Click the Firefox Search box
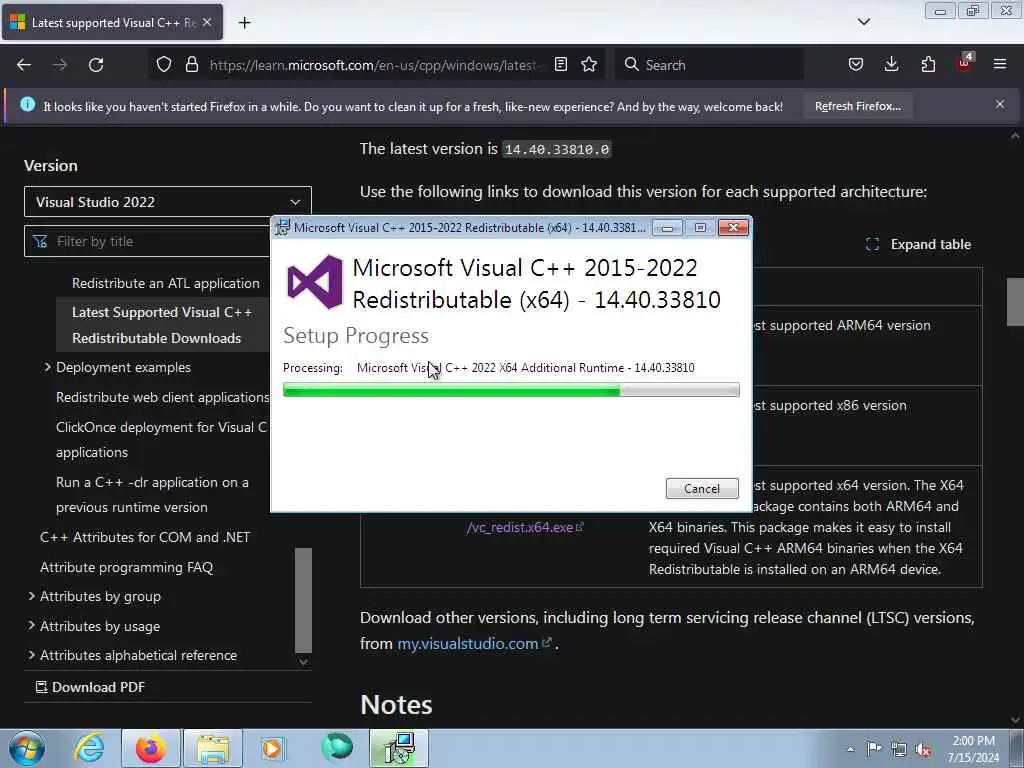Image resolution: width=1024 pixels, height=768 pixels. [709, 65]
